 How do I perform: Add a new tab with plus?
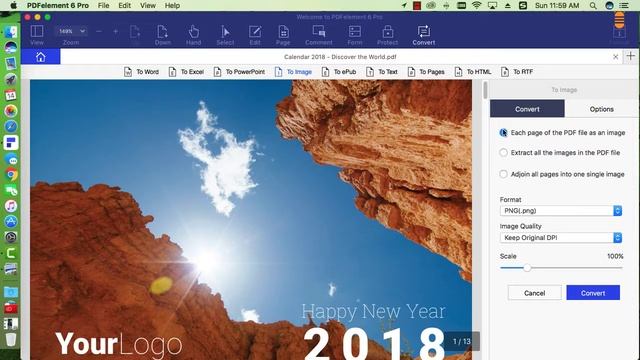pyautogui.click(x=631, y=56)
